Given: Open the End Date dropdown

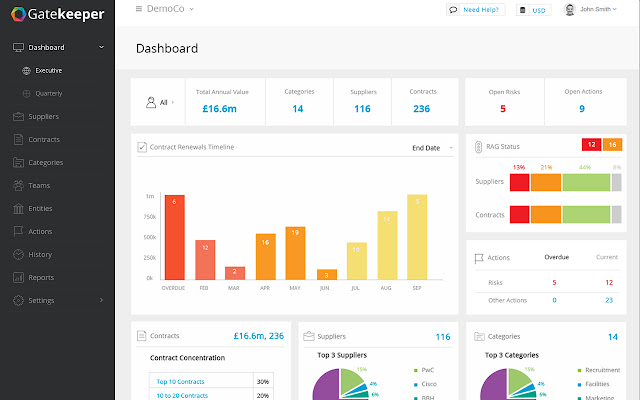Looking at the screenshot, I should click(x=432, y=148).
